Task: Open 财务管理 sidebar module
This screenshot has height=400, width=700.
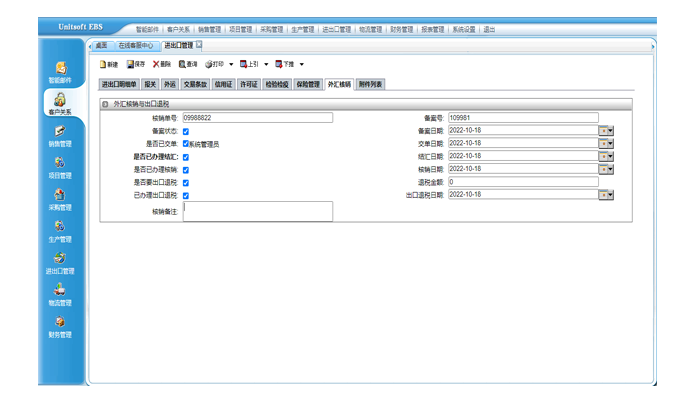Action: click(60, 327)
